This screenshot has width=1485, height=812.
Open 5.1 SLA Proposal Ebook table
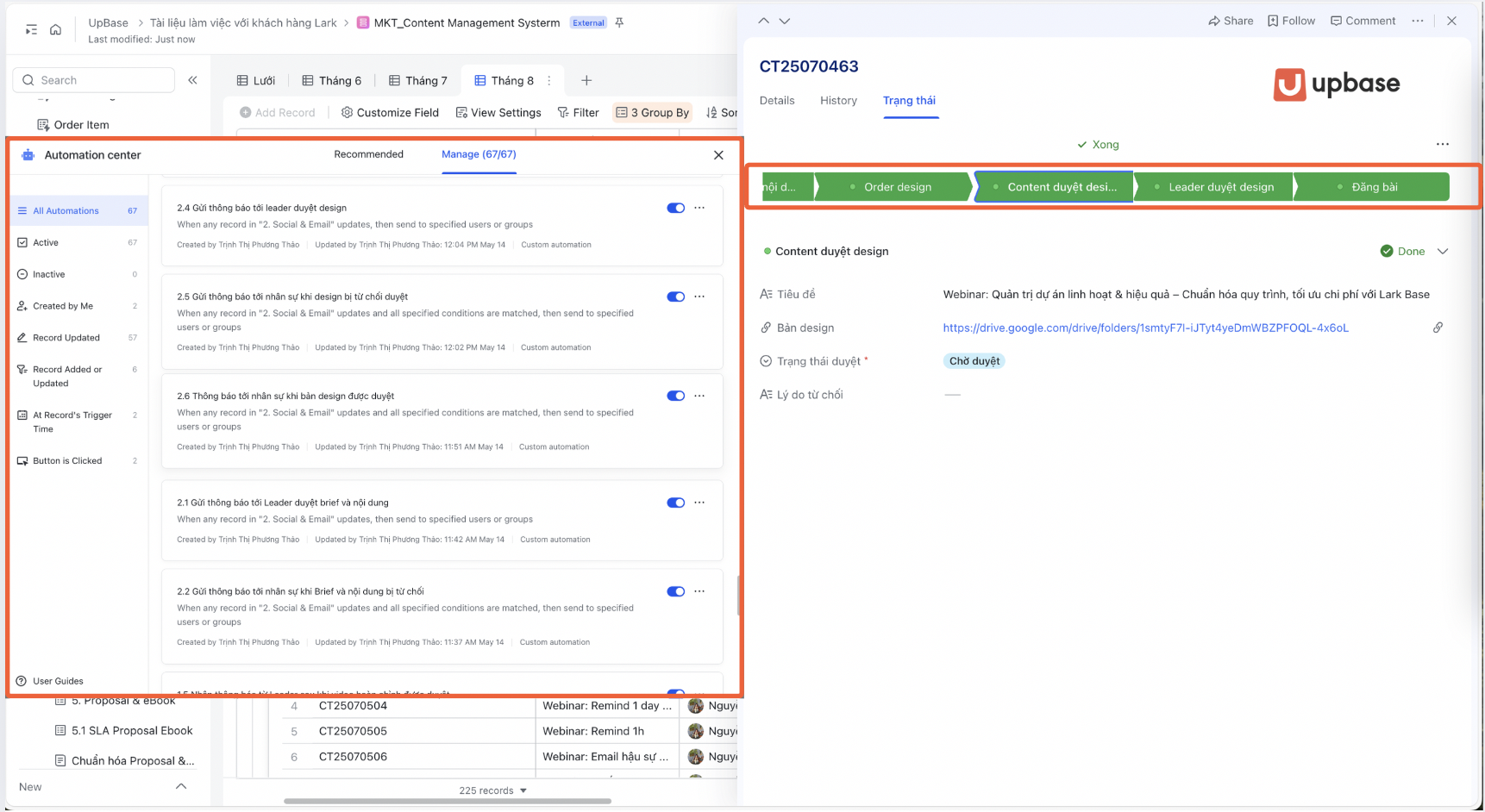point(123,731)
